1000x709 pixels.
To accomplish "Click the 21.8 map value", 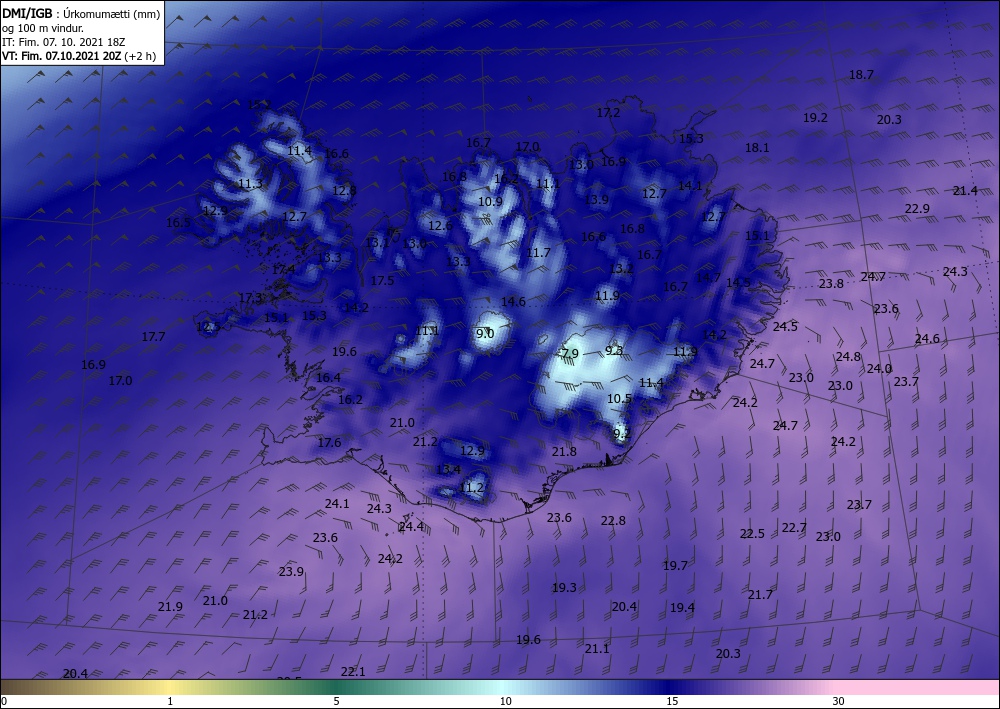I will [x=564, y=451].
